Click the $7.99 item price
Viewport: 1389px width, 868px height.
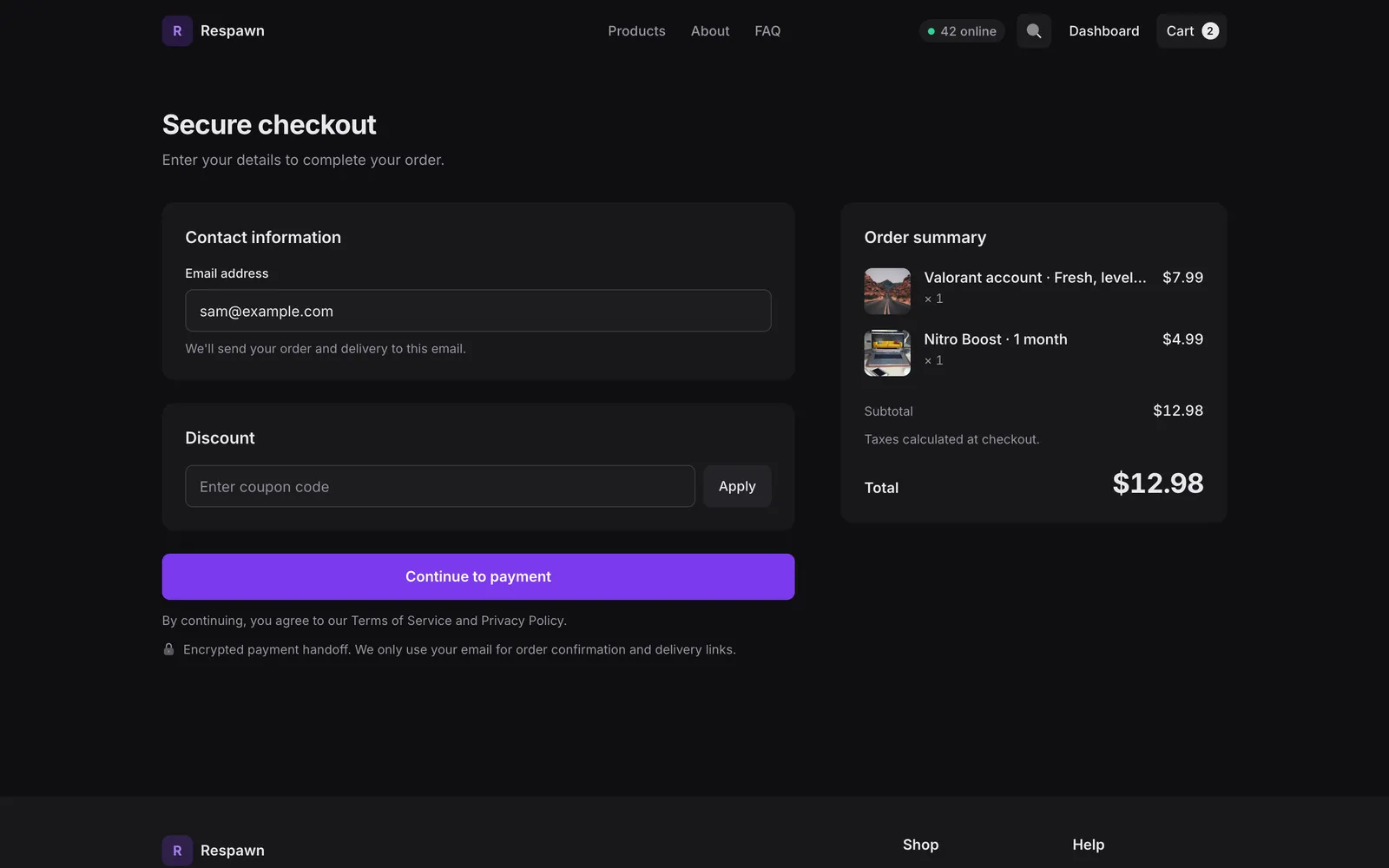[1182, 278]
